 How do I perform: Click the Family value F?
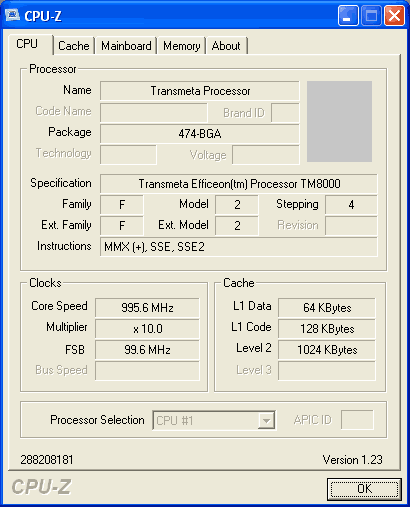122,205
